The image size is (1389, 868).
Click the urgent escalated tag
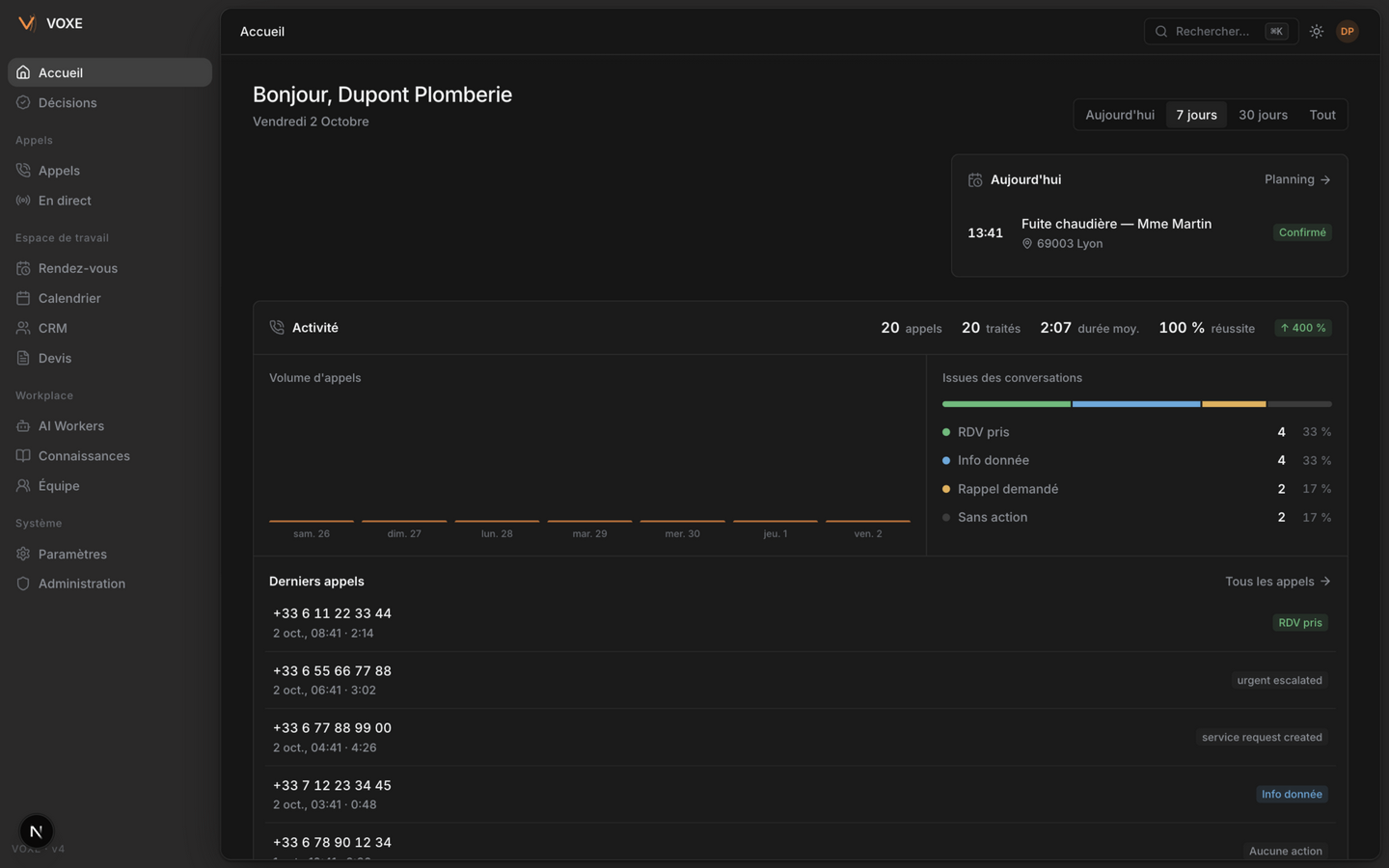click(1279, 680)
